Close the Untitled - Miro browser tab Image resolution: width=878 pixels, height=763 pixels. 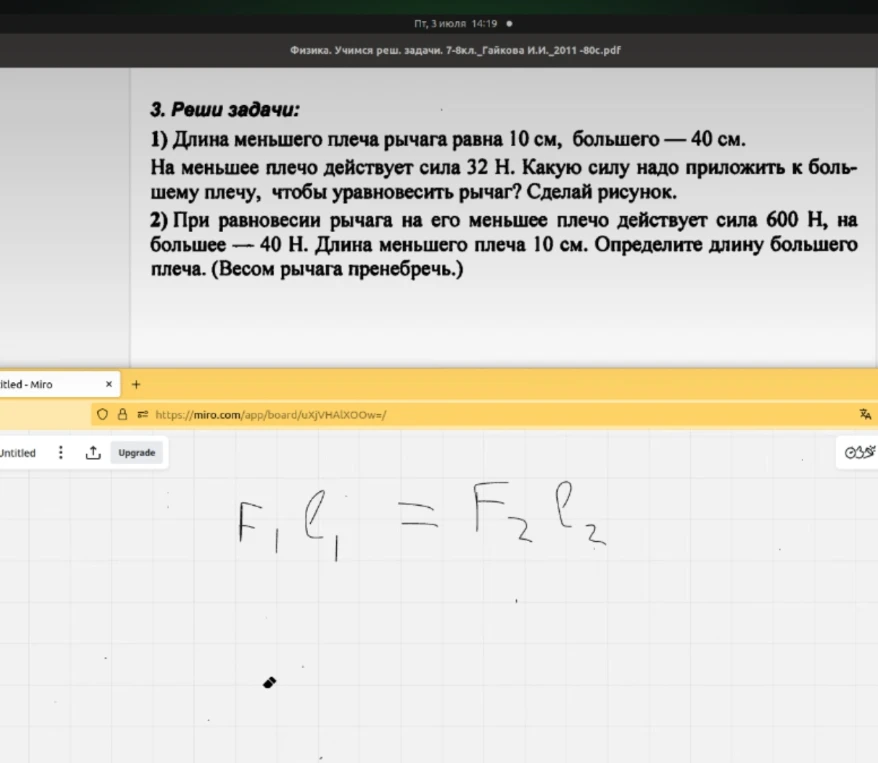109,384
